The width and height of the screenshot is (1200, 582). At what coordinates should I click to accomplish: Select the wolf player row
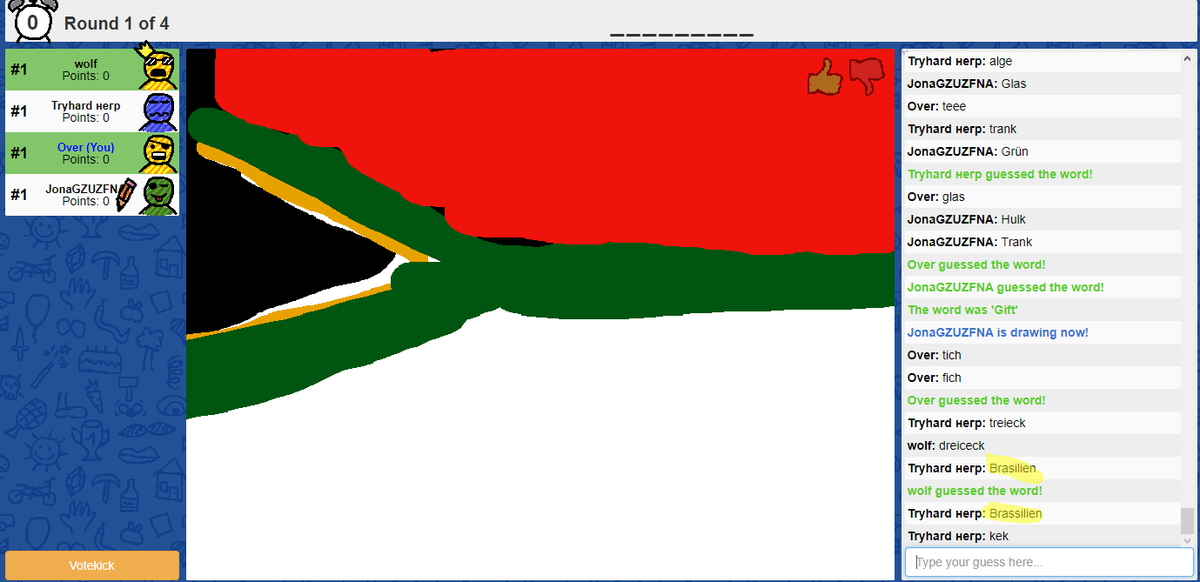[92, 70]
